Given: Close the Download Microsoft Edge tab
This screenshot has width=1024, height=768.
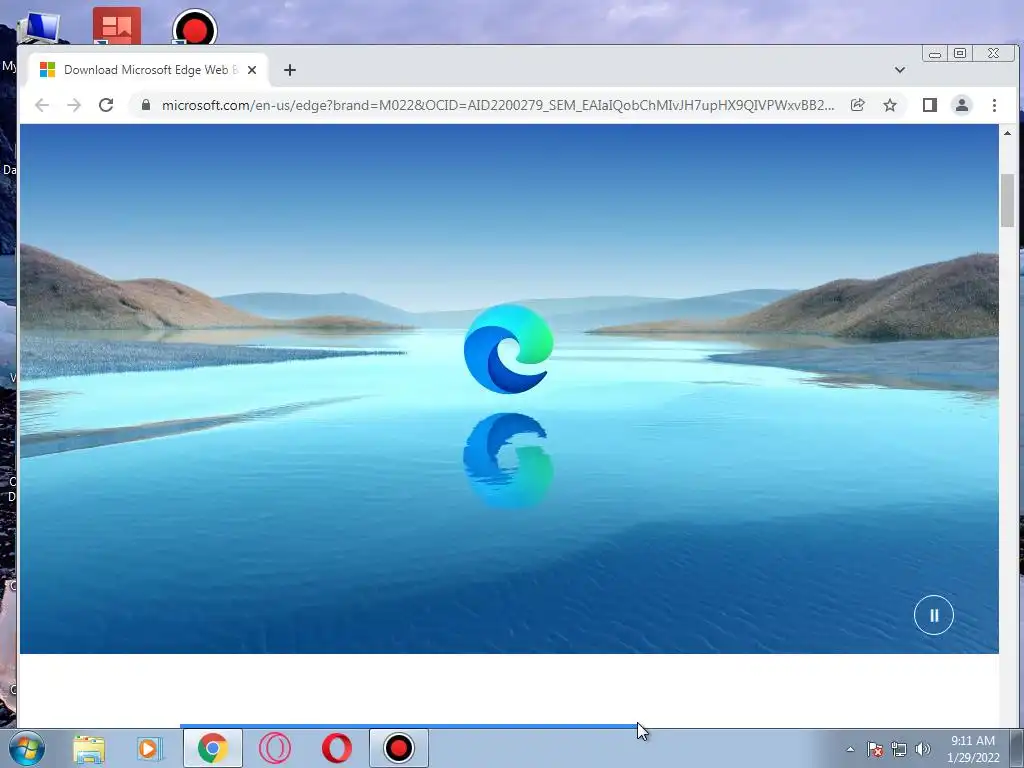Looking at the screenshot, I should tap(252, 70).
